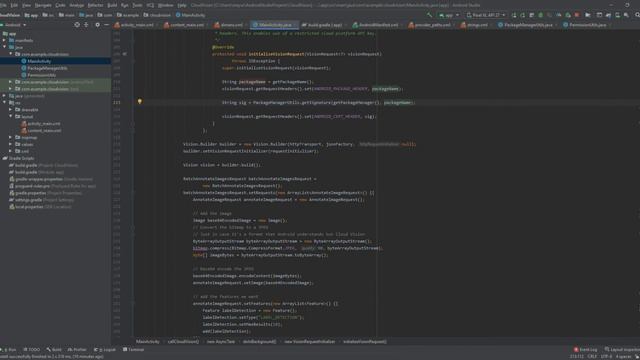Viewport: 640px width, 360px height.
Task: Open the VCS menu
Action: pyautogui.click(x=150, y=5)
